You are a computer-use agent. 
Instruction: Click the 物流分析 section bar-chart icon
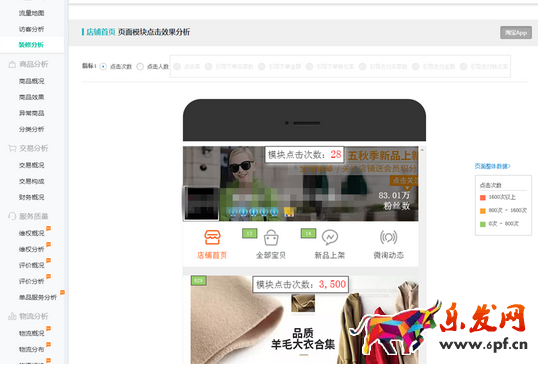coord(12,316)
